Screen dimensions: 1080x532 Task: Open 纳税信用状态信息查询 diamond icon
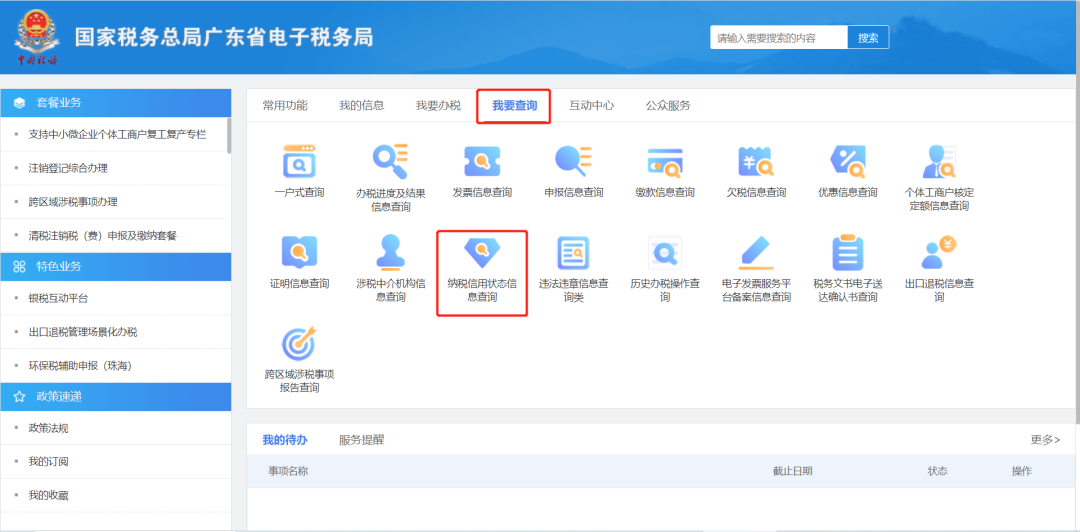point(482,254)
